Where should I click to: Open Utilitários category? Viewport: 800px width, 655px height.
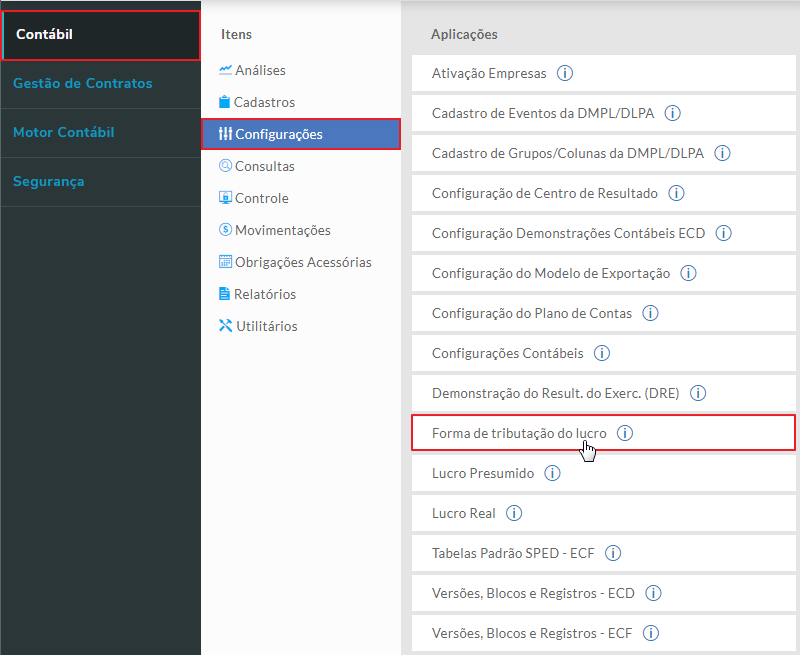click(266, 326)
